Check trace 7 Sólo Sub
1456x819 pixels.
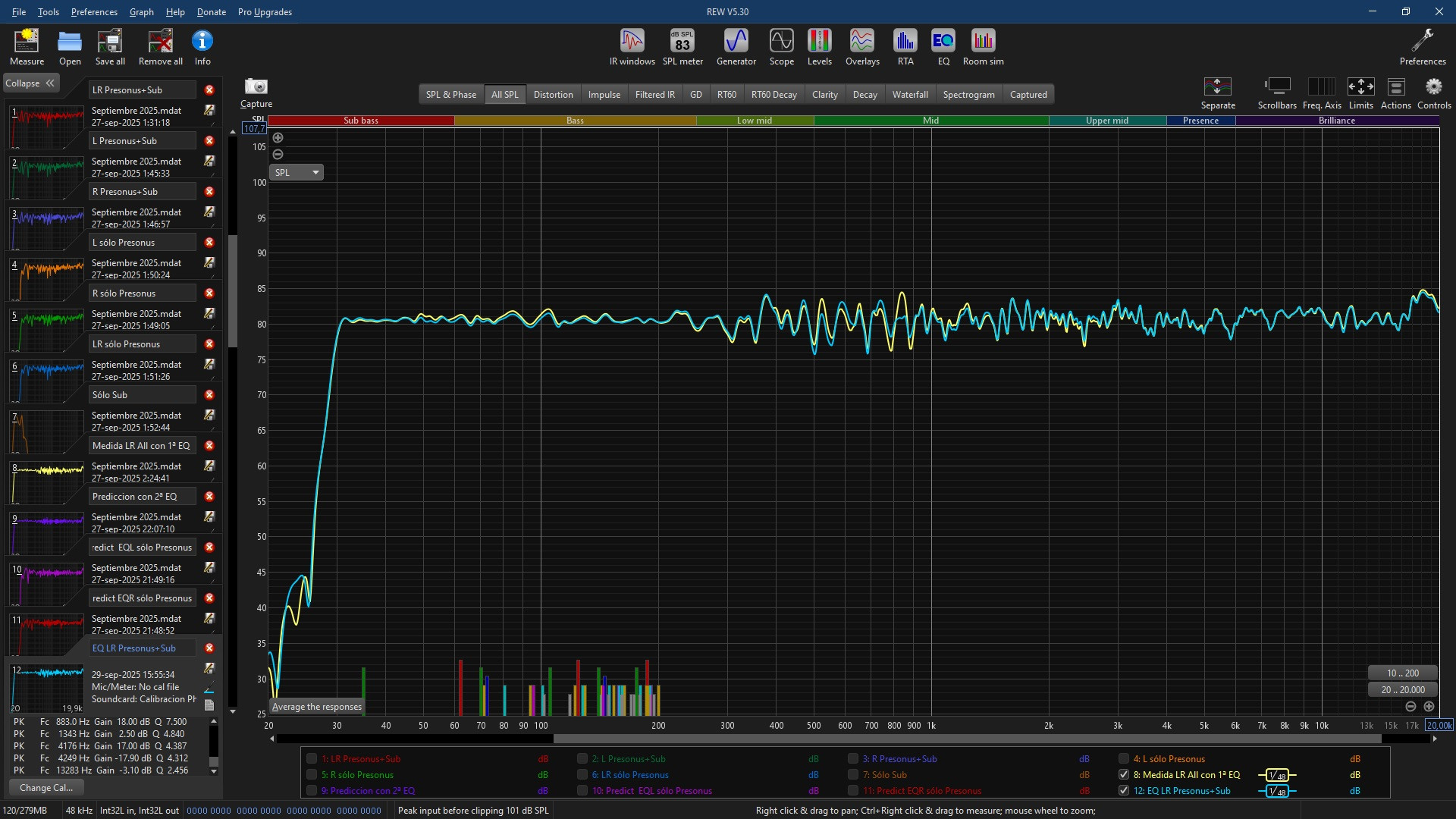coord(853,775)
